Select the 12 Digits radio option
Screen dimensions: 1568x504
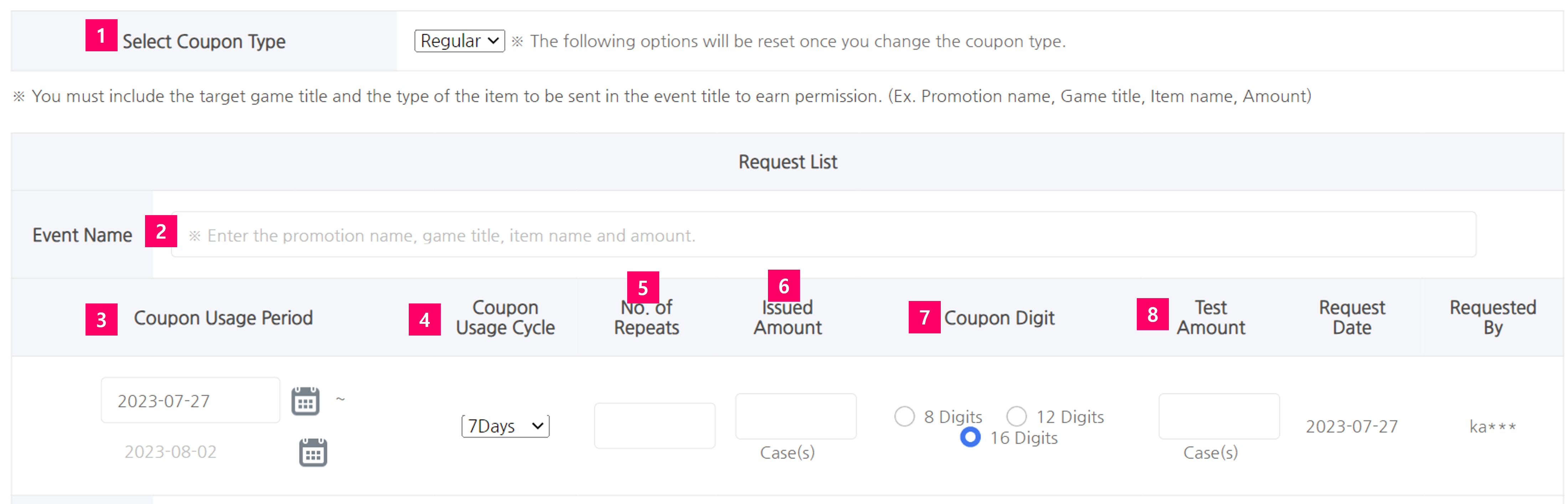tap(1016, 416)
